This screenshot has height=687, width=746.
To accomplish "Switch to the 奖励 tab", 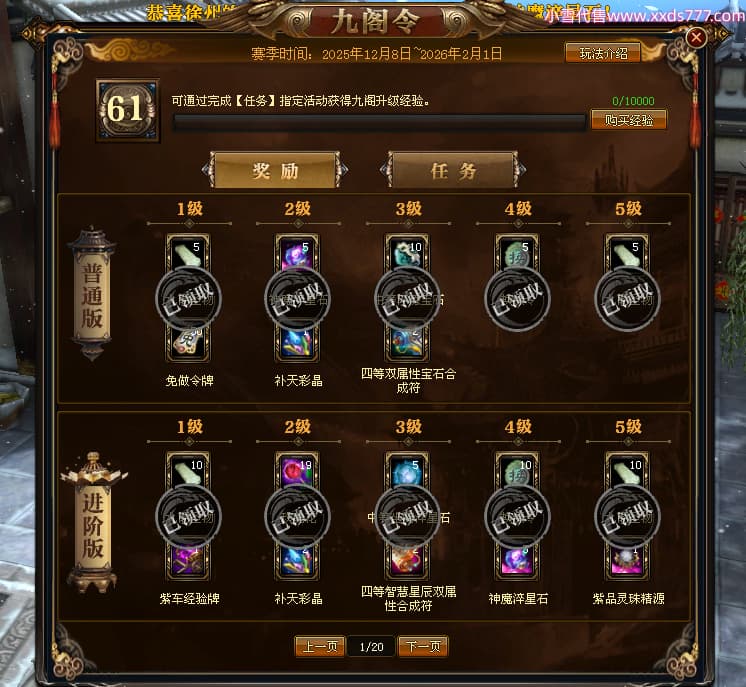I will 275,170.
